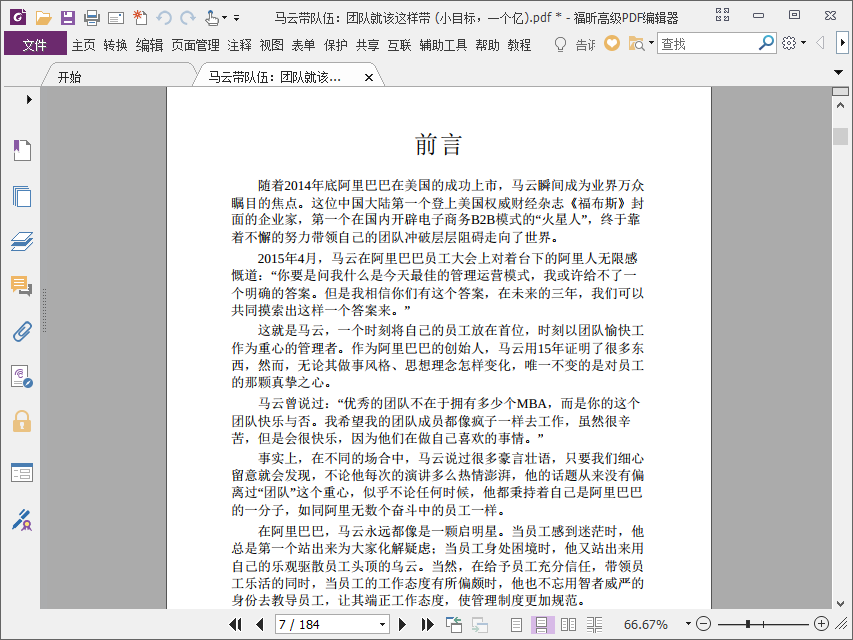Image resolution: width=853 pixels, height=640 pixels.
Task: Open the digital signatures panel
Action: pos(22,377)
